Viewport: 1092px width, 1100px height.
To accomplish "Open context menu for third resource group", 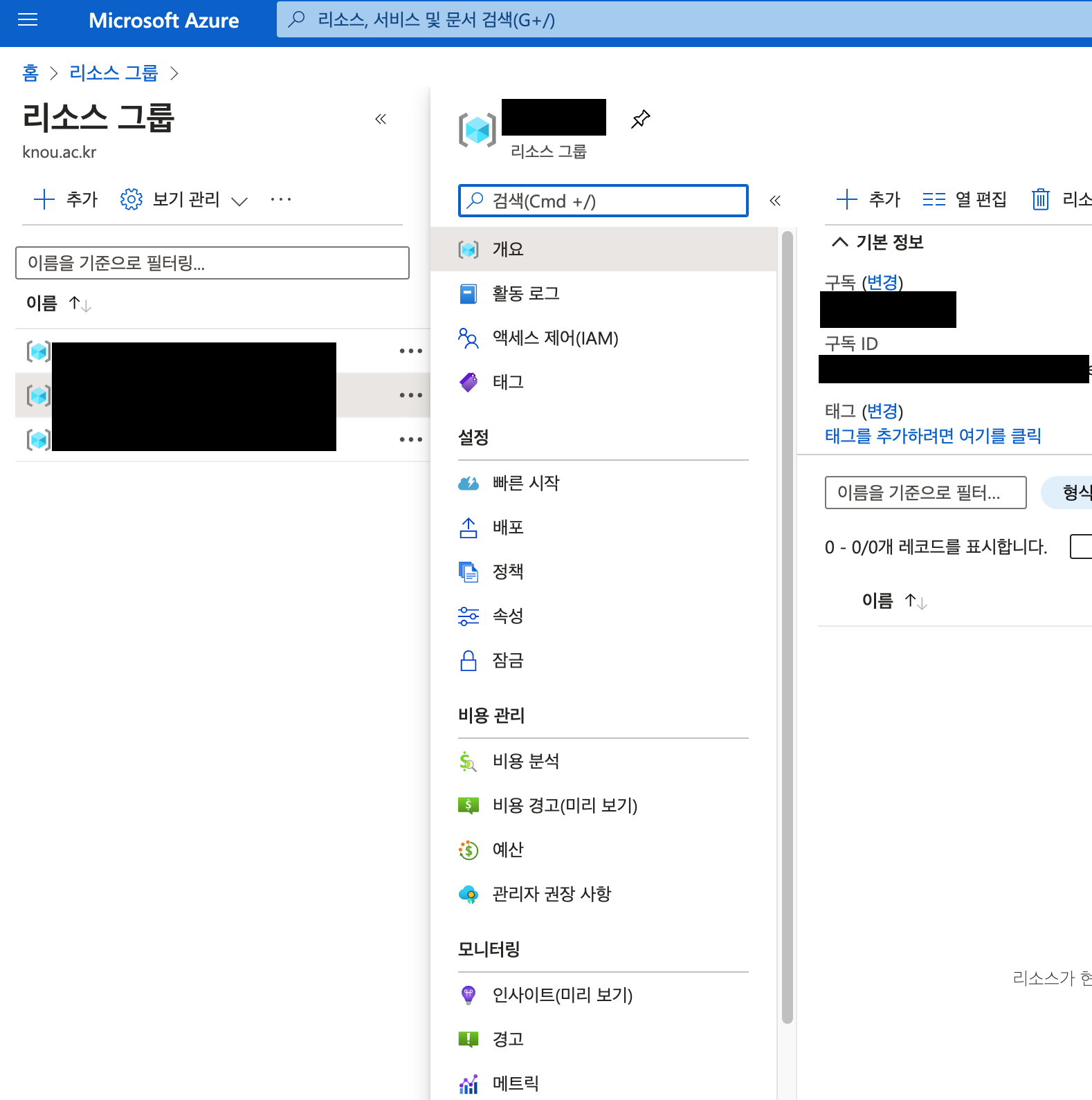I will [411, 439].
